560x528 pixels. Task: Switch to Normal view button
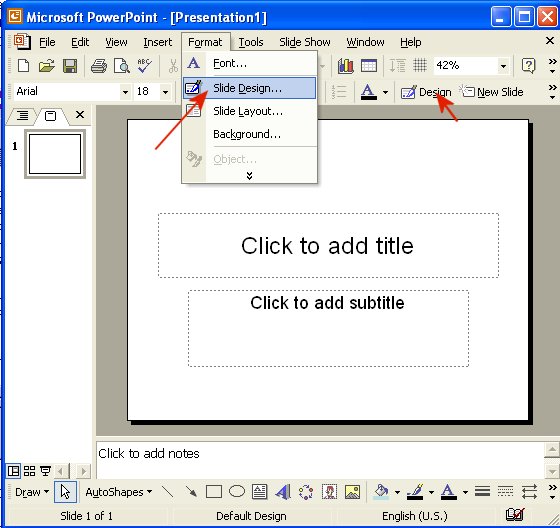click(x=14, y=471)
